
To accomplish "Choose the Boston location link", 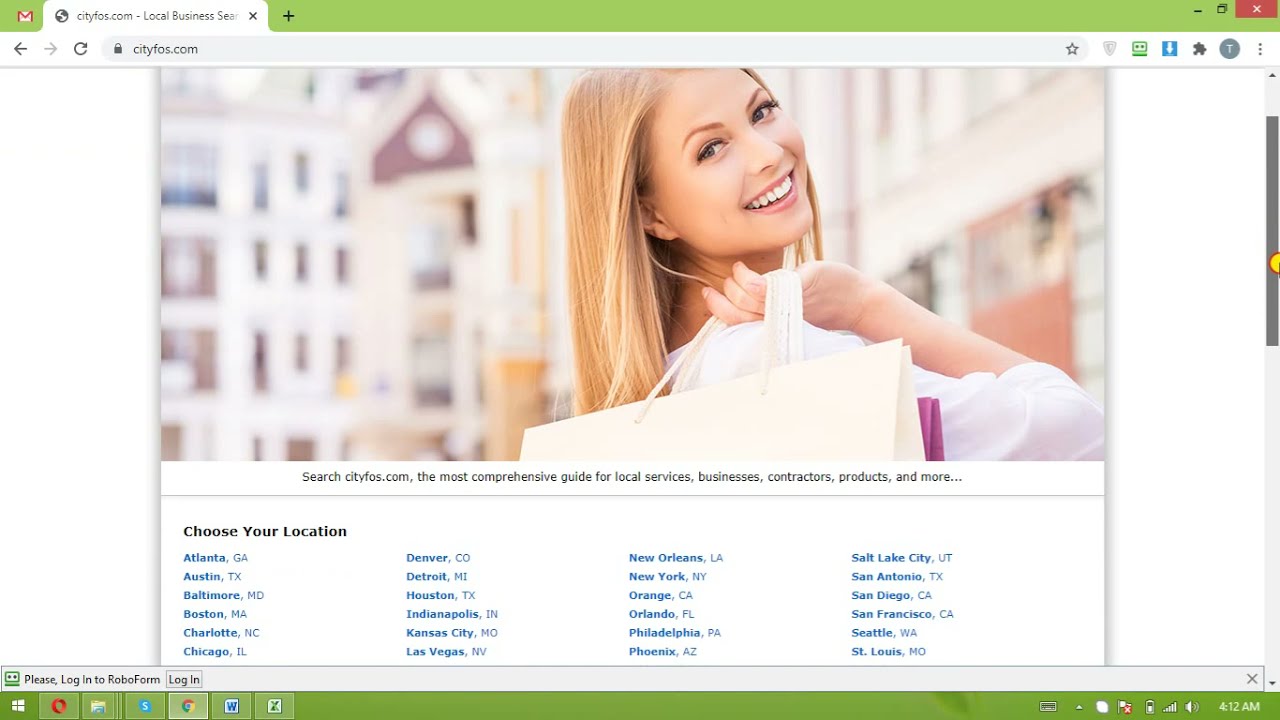I will (215, 614).
